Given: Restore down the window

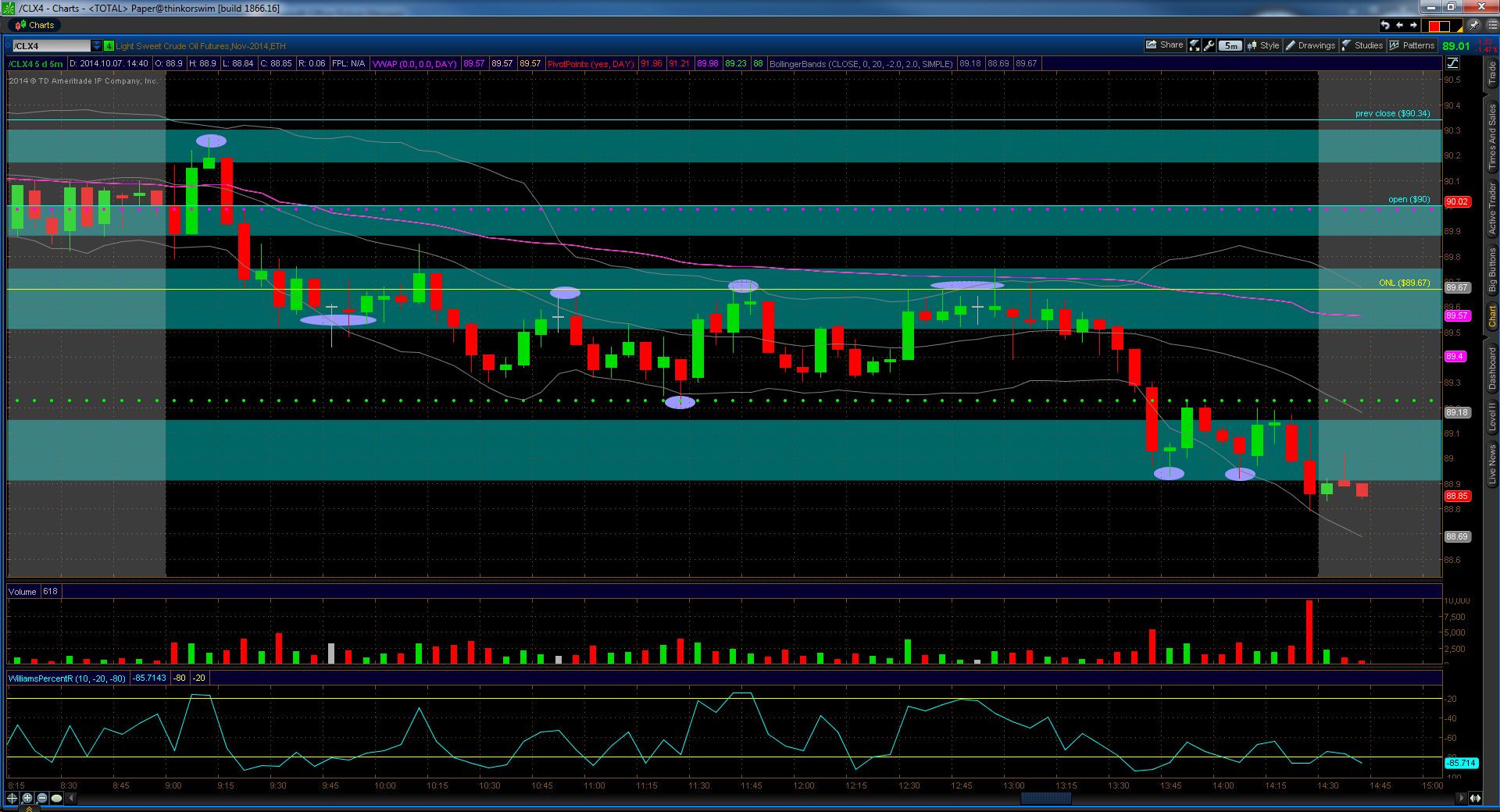Looking at the screenshot, I should point(1451,7).
